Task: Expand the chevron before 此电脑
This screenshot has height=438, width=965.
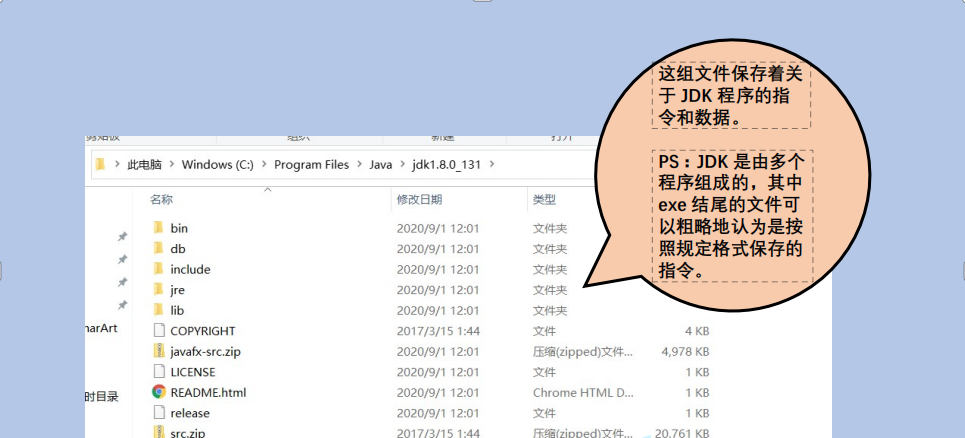Action: pos(117,165)
